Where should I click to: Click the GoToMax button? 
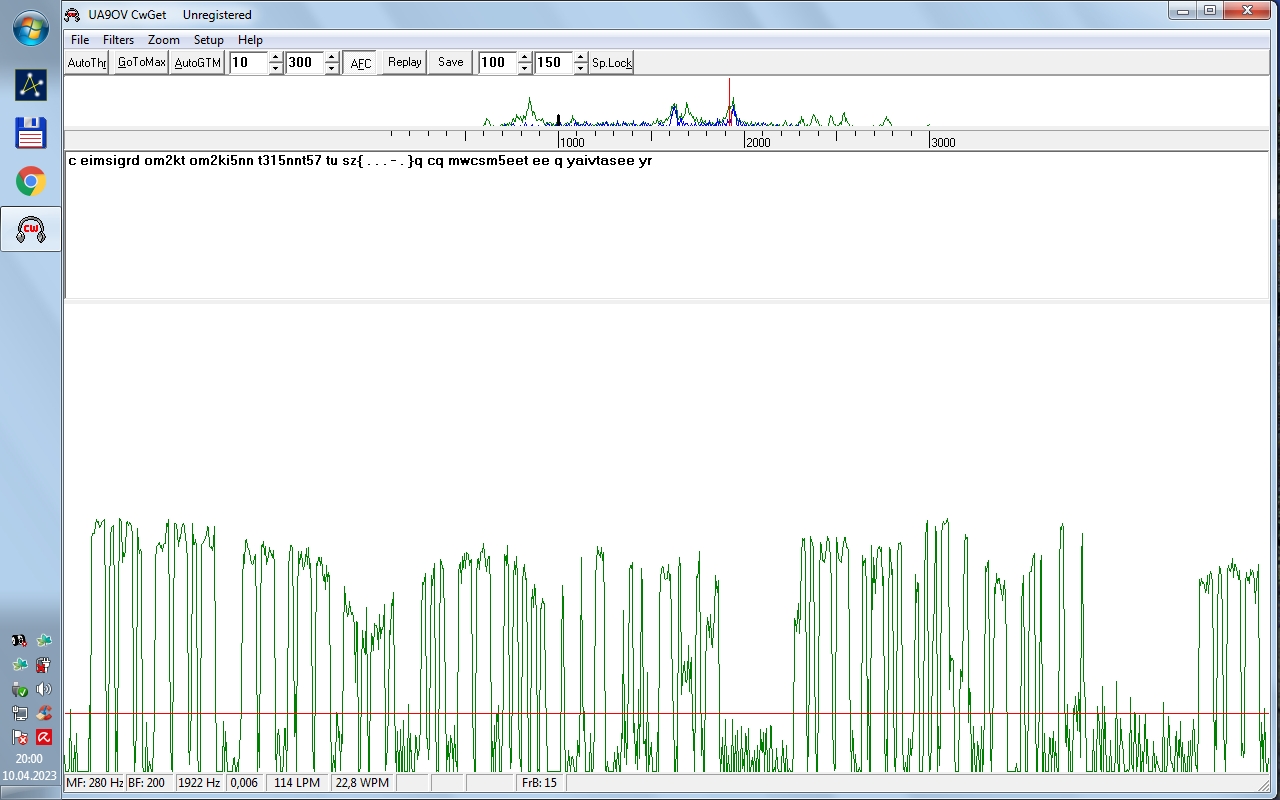141,63
